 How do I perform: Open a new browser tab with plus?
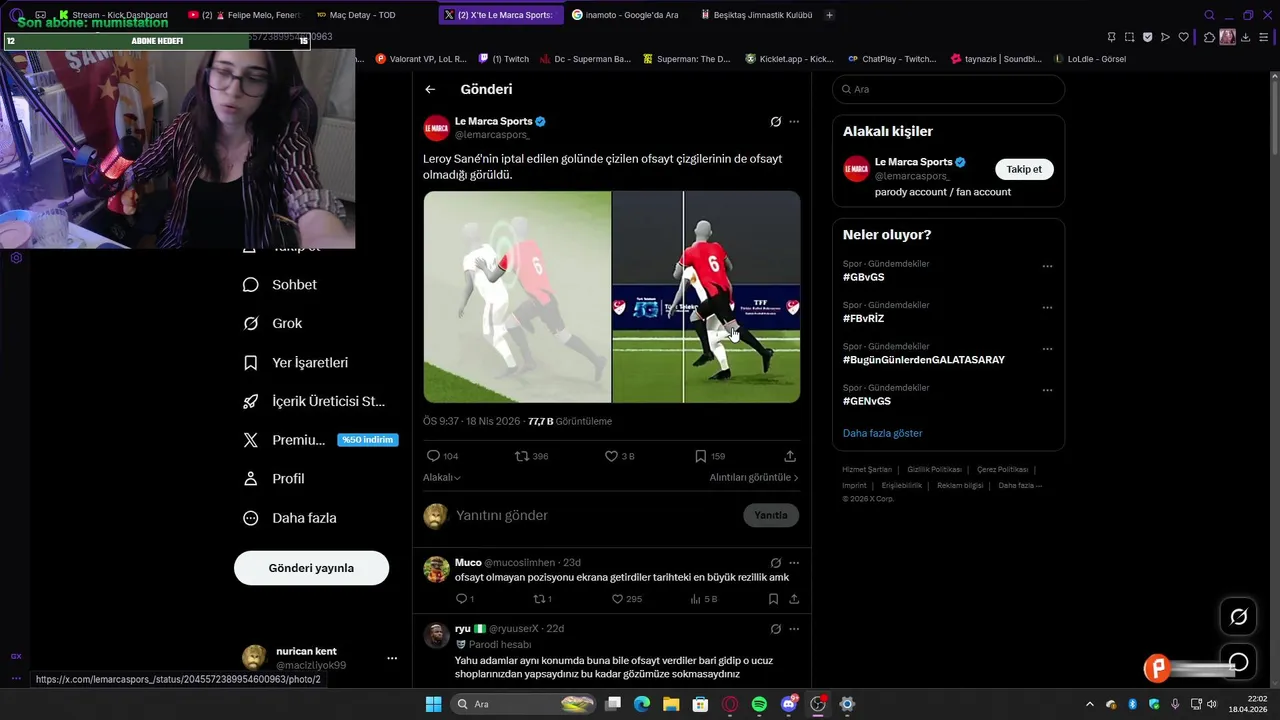point(829,15)
